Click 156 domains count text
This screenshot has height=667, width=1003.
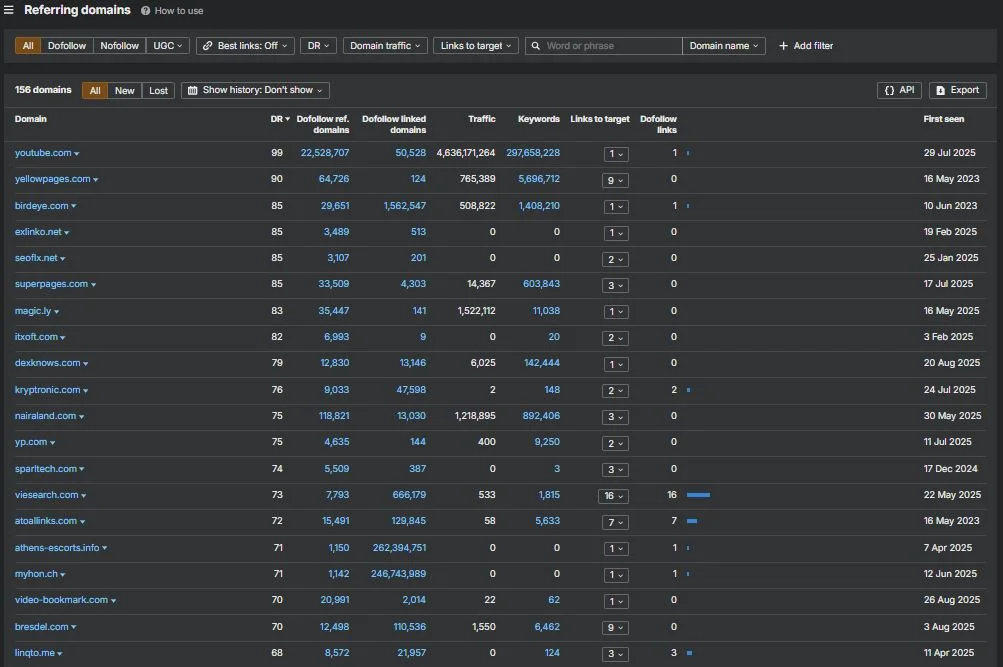coord(43,90)
